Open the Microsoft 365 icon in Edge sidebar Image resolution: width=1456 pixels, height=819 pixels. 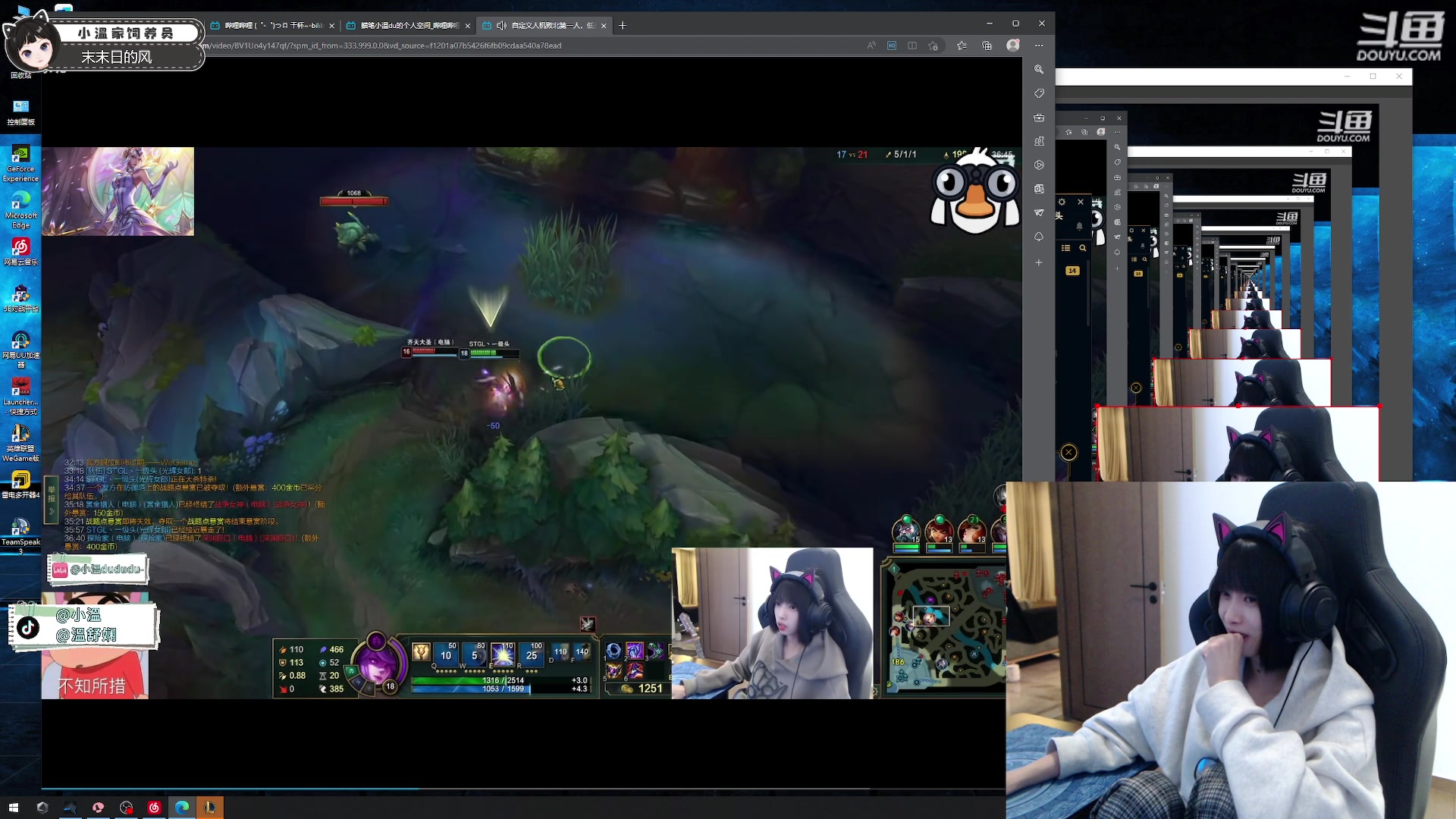[x=1039, y=165]
